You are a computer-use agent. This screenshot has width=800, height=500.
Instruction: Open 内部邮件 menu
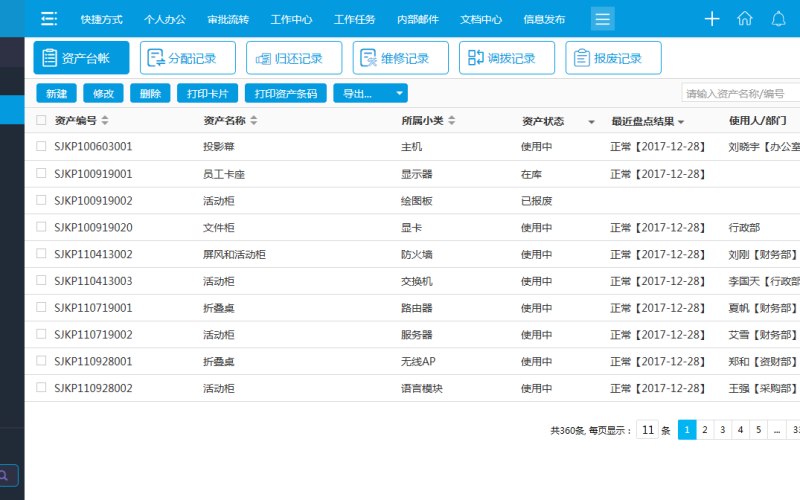tap(418, 19)
